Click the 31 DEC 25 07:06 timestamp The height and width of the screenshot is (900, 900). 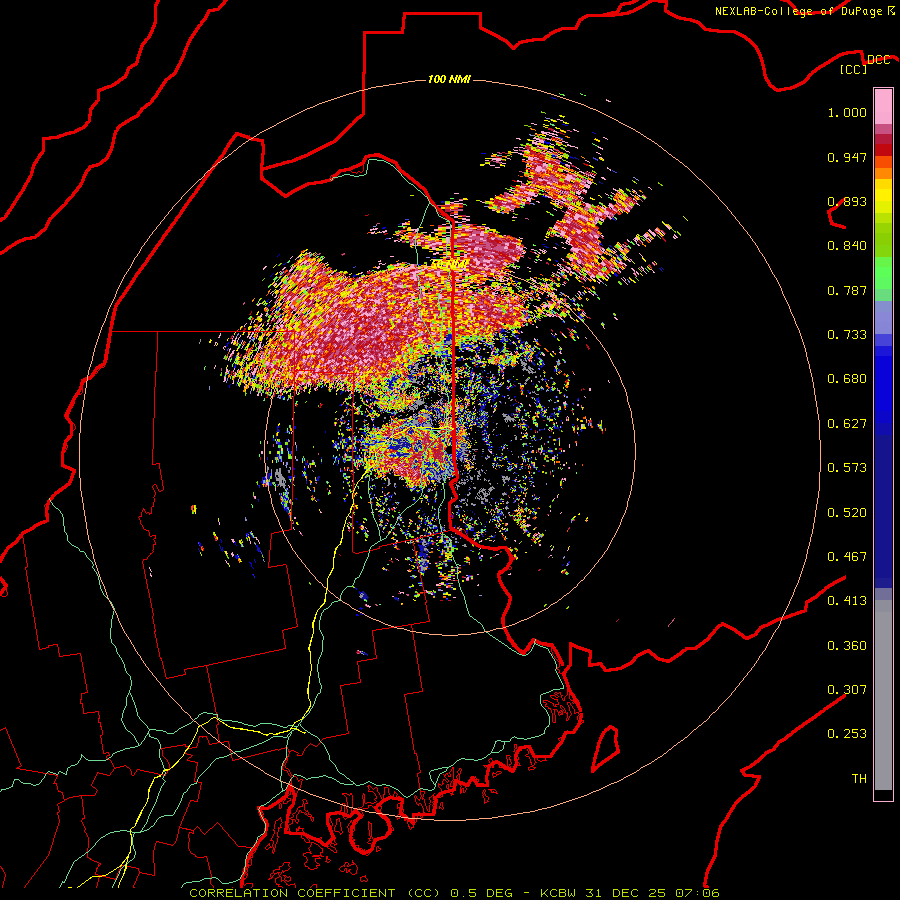coord(653,893)
